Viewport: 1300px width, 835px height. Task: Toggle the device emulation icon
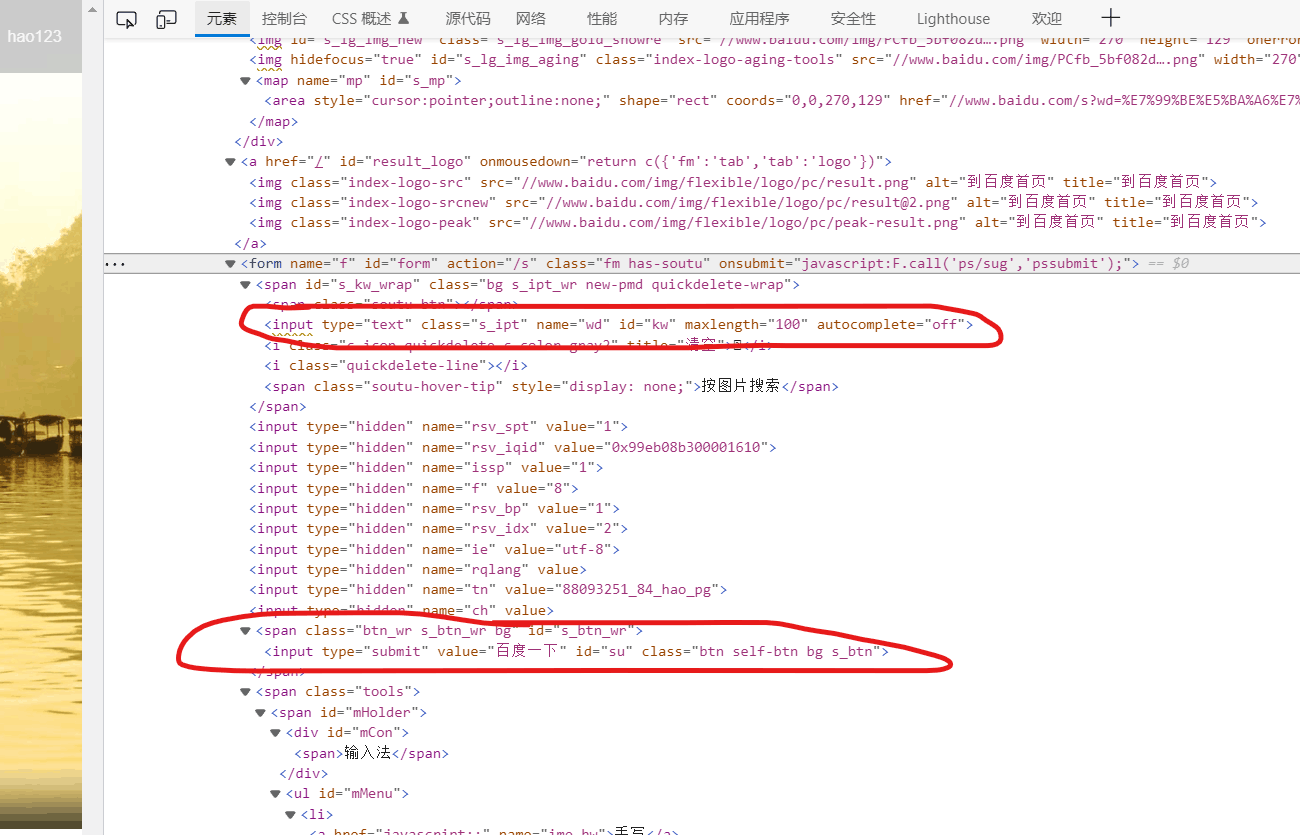(166, 19)
